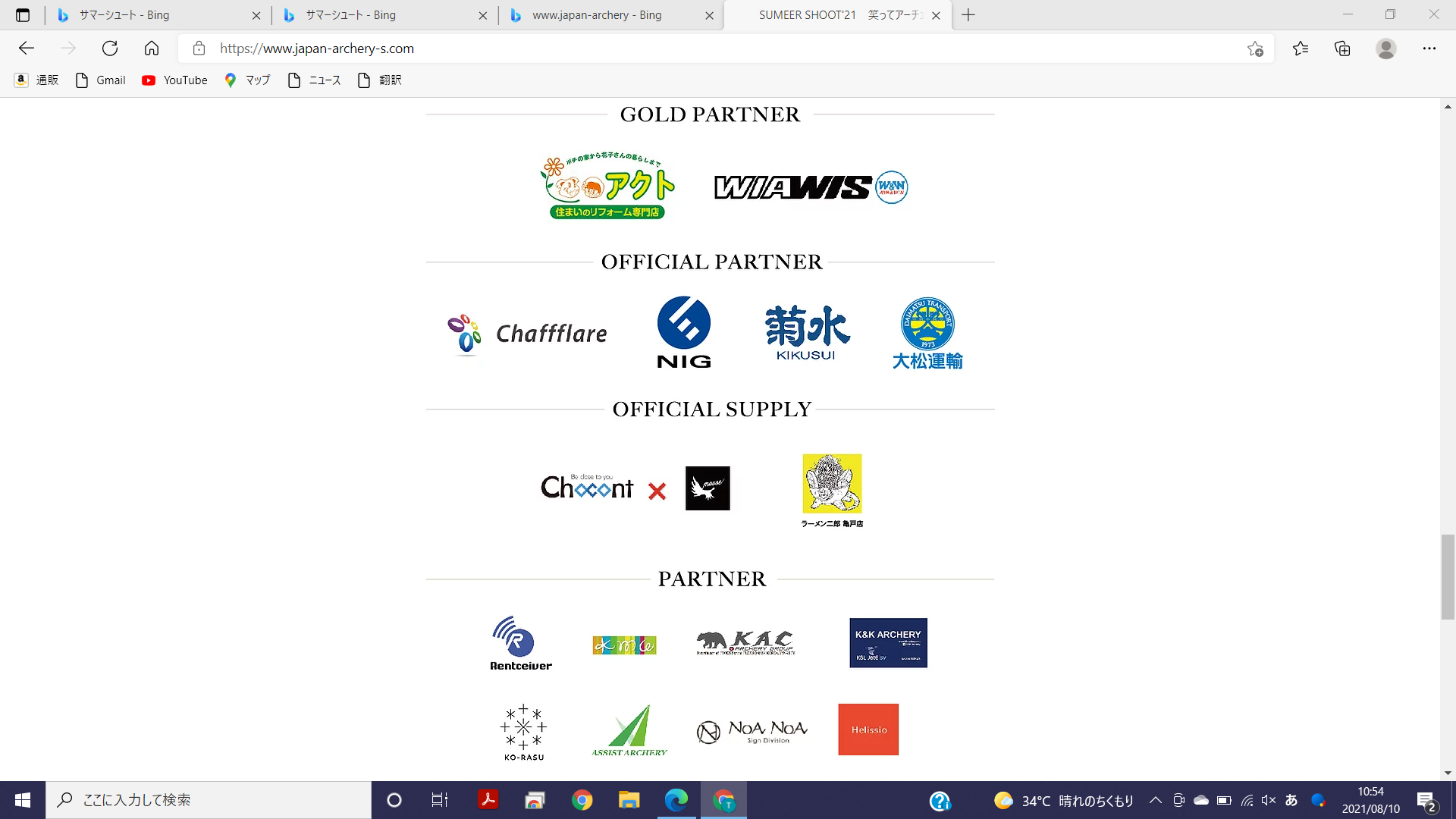This screenshot has width=1456, height=819.
Task: Show hidden system tray icons
Action: click(x=1155, y=800)
